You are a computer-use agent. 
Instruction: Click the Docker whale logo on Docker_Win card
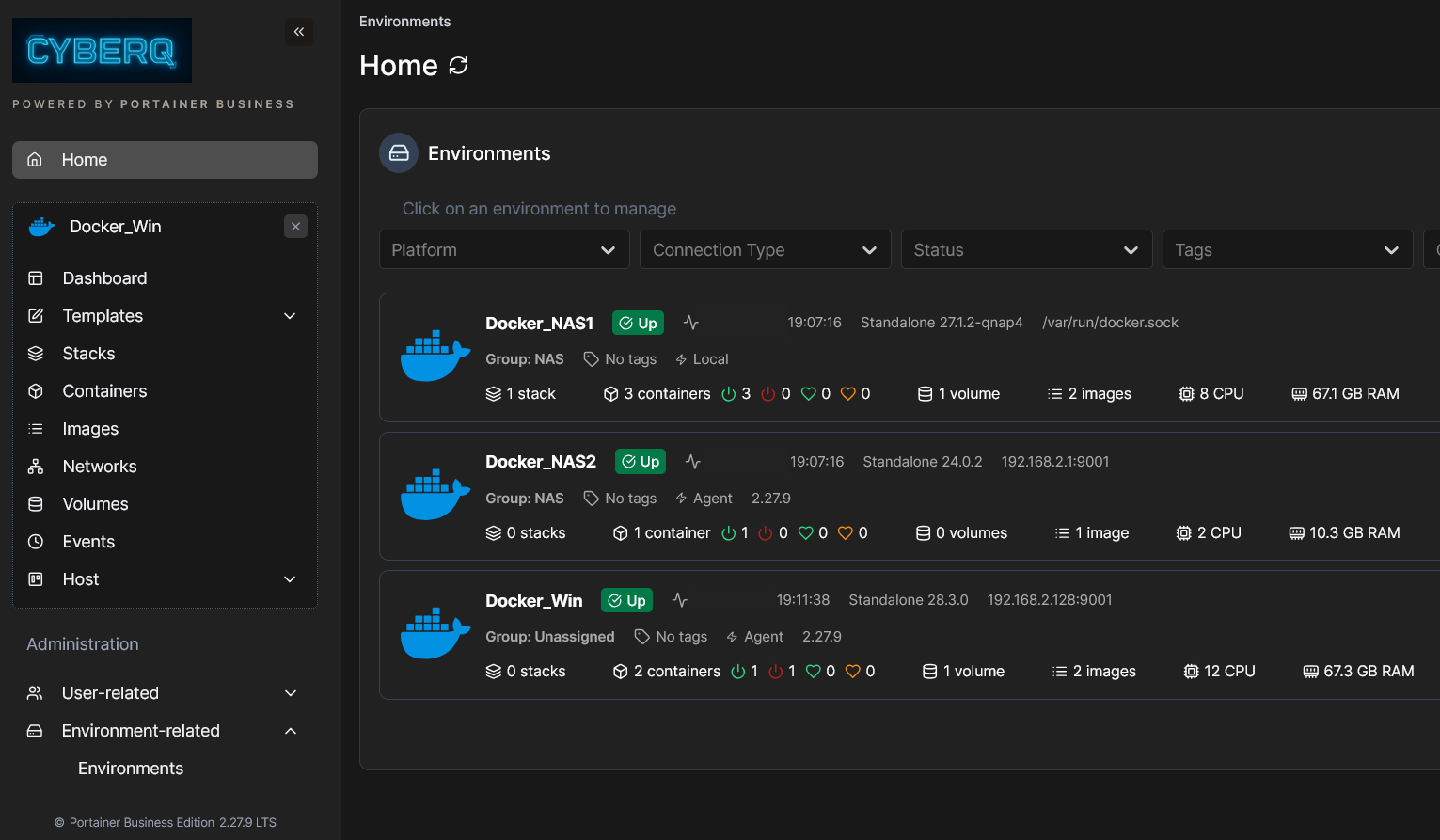tap(435, 632)
